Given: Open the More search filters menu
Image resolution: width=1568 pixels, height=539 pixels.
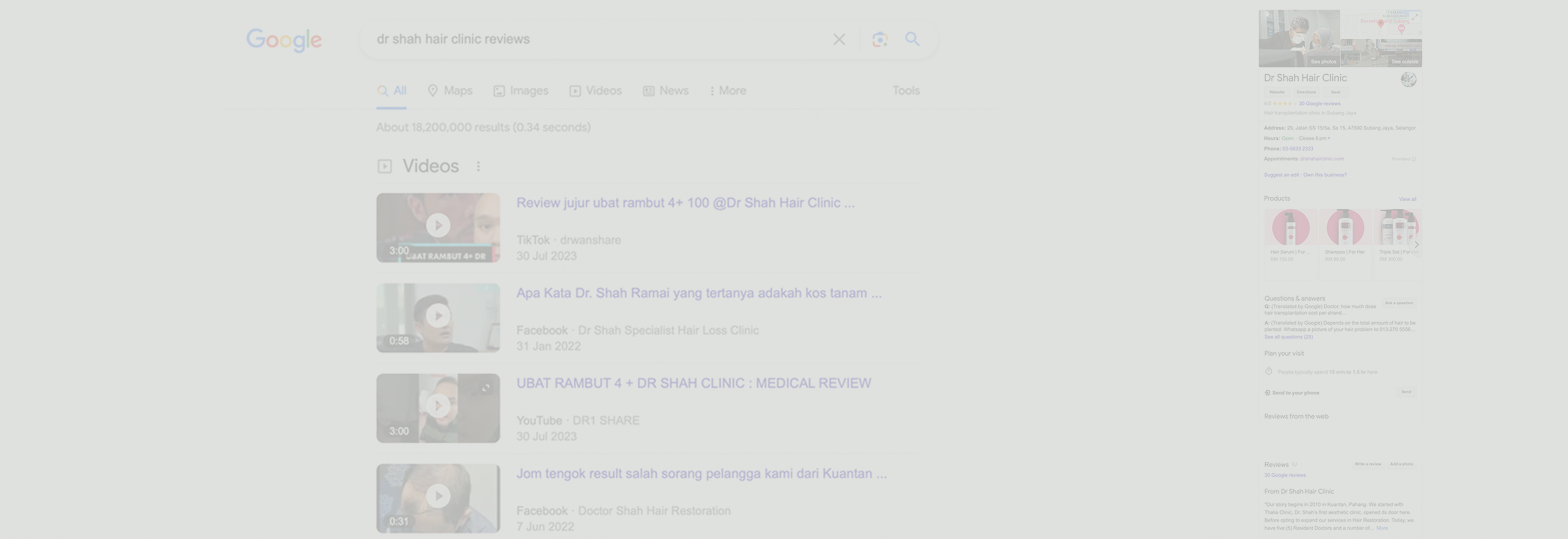Looking at the screenshot, I should point(728,91).
